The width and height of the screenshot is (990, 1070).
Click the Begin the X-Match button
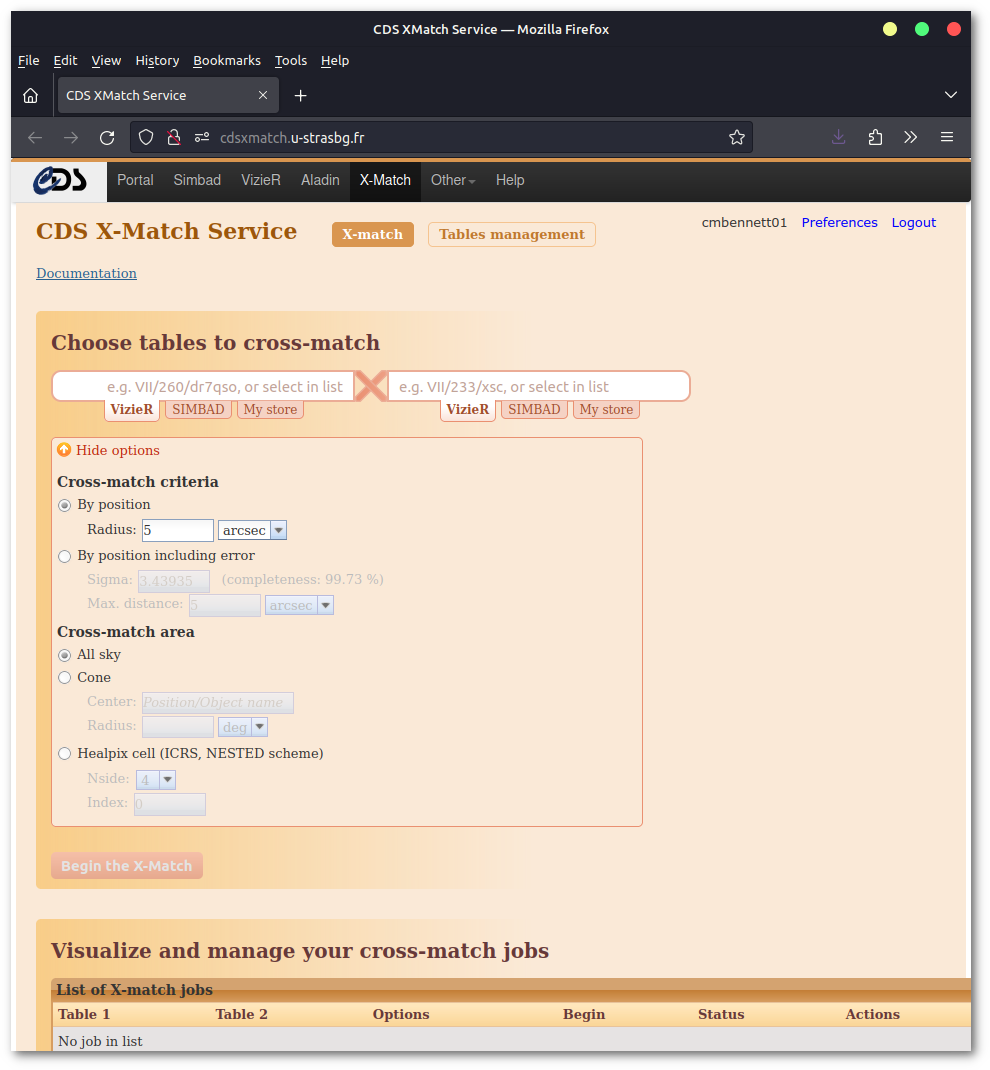[x=127, y=865]
